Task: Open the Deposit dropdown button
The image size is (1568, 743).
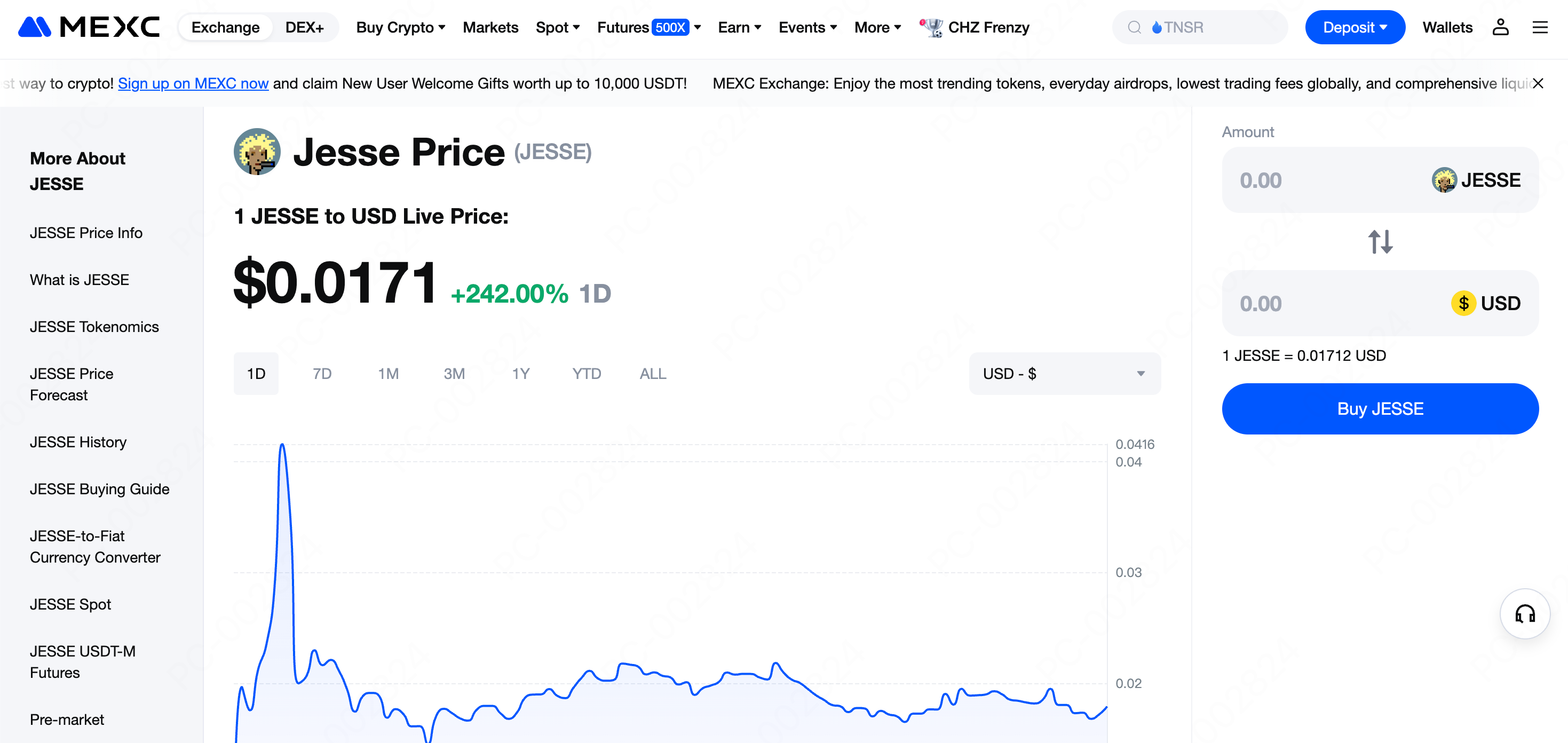Action: tap(1355, 27)
